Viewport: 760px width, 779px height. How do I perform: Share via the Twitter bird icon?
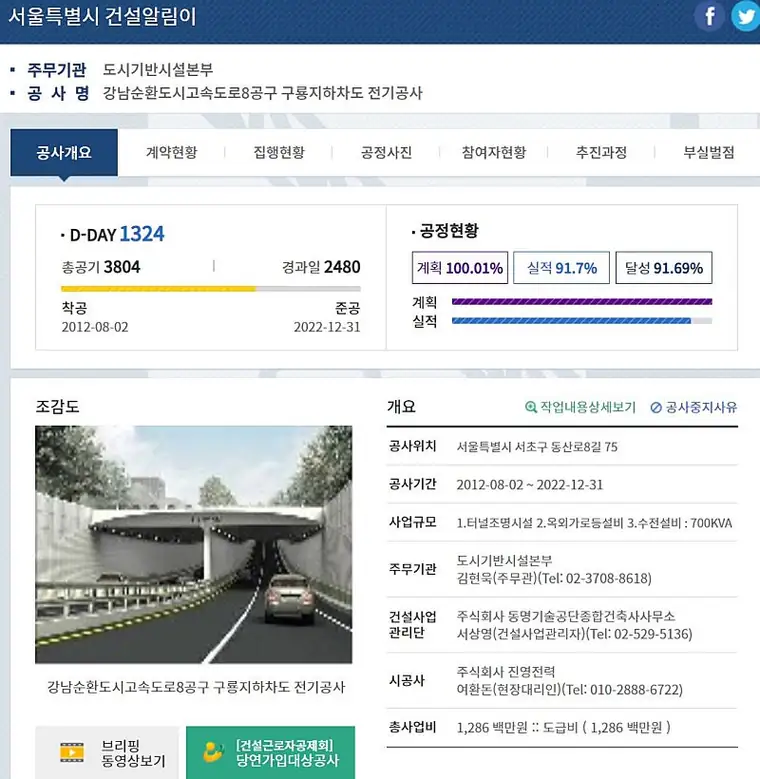pos(746,16)
